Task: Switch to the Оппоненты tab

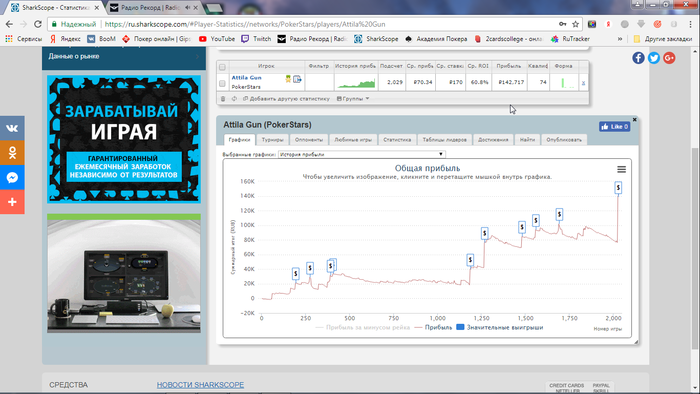Action: tap(309, 140)
